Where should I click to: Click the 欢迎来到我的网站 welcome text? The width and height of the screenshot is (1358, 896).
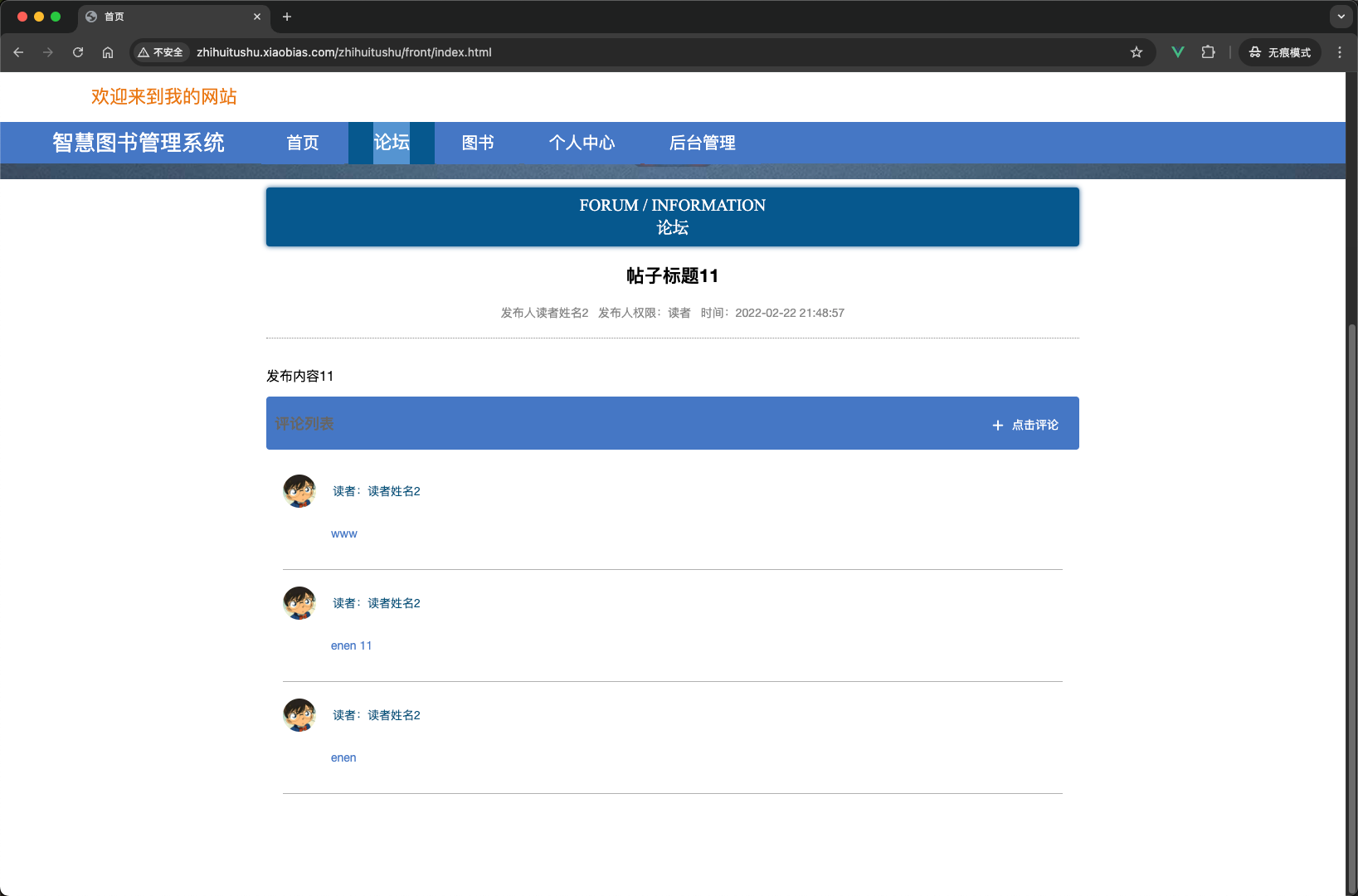(x=164, y=96)
